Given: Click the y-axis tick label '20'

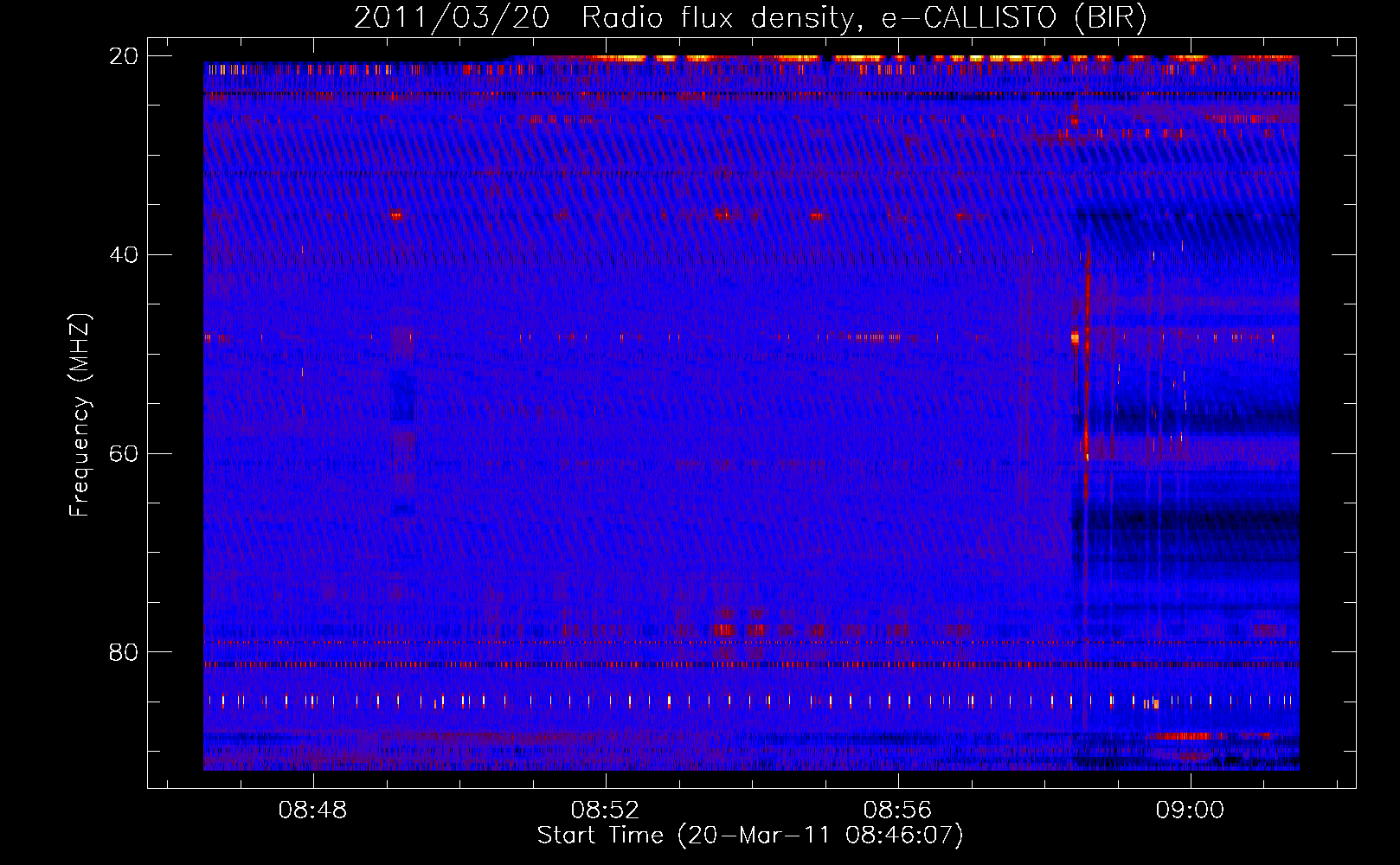Looking at the screenshot, I should pos(124,56).
